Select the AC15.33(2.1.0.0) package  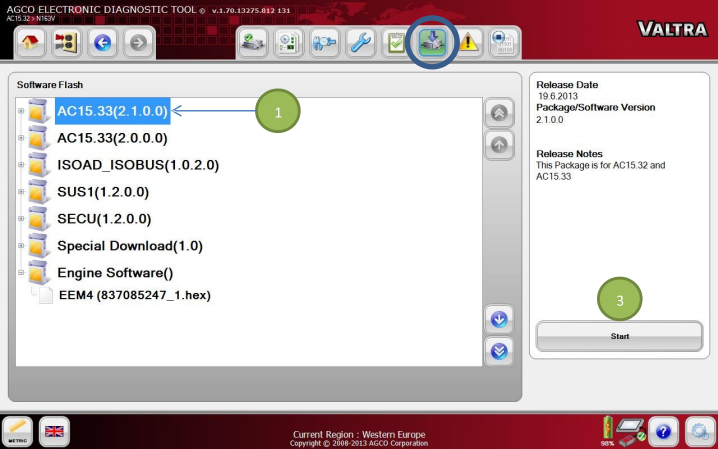tap(113, 111)
